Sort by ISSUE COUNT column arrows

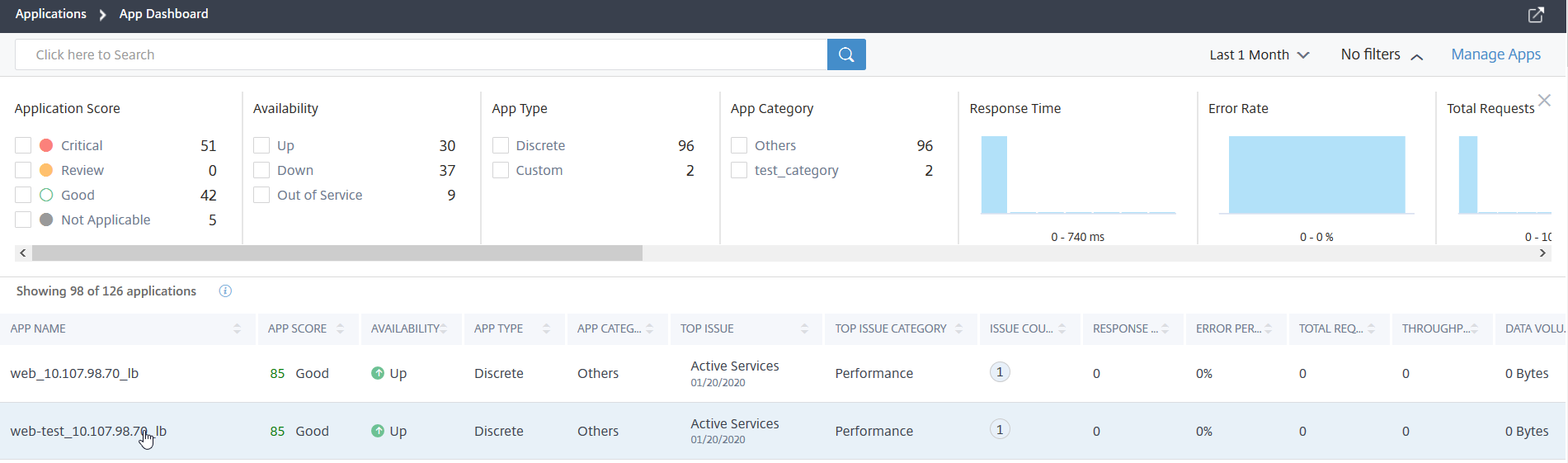tap(1062, 328)
